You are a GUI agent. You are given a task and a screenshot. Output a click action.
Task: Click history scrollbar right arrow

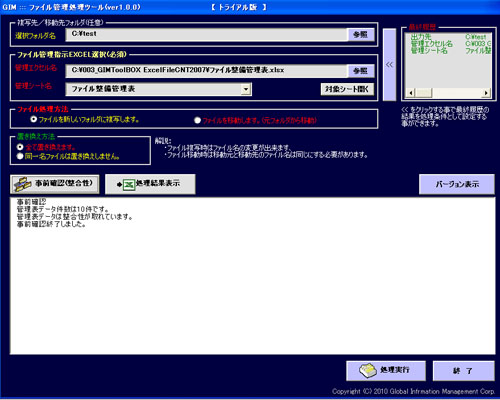[x=486, y=93]
